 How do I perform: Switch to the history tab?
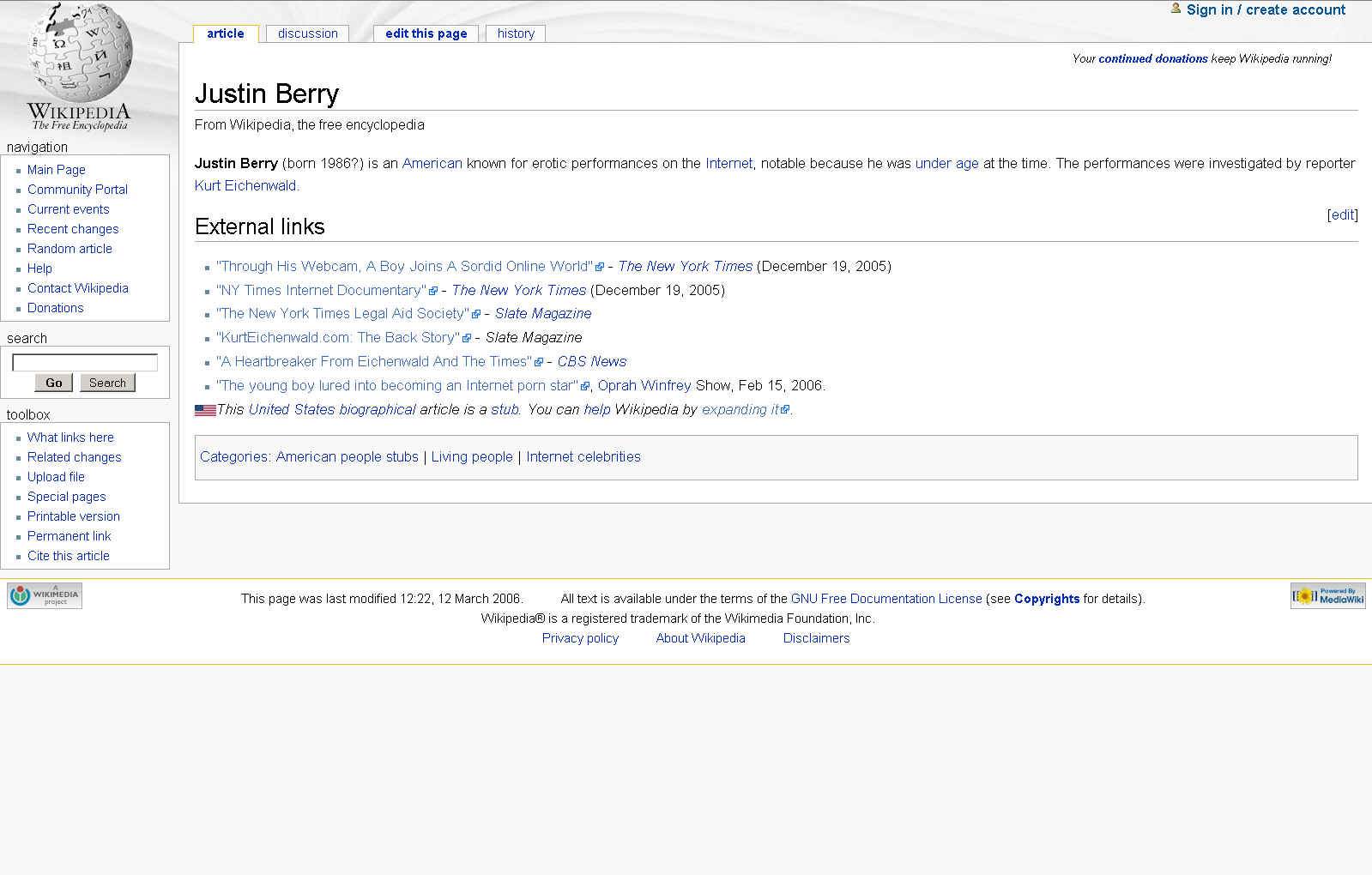coord(516,33)
